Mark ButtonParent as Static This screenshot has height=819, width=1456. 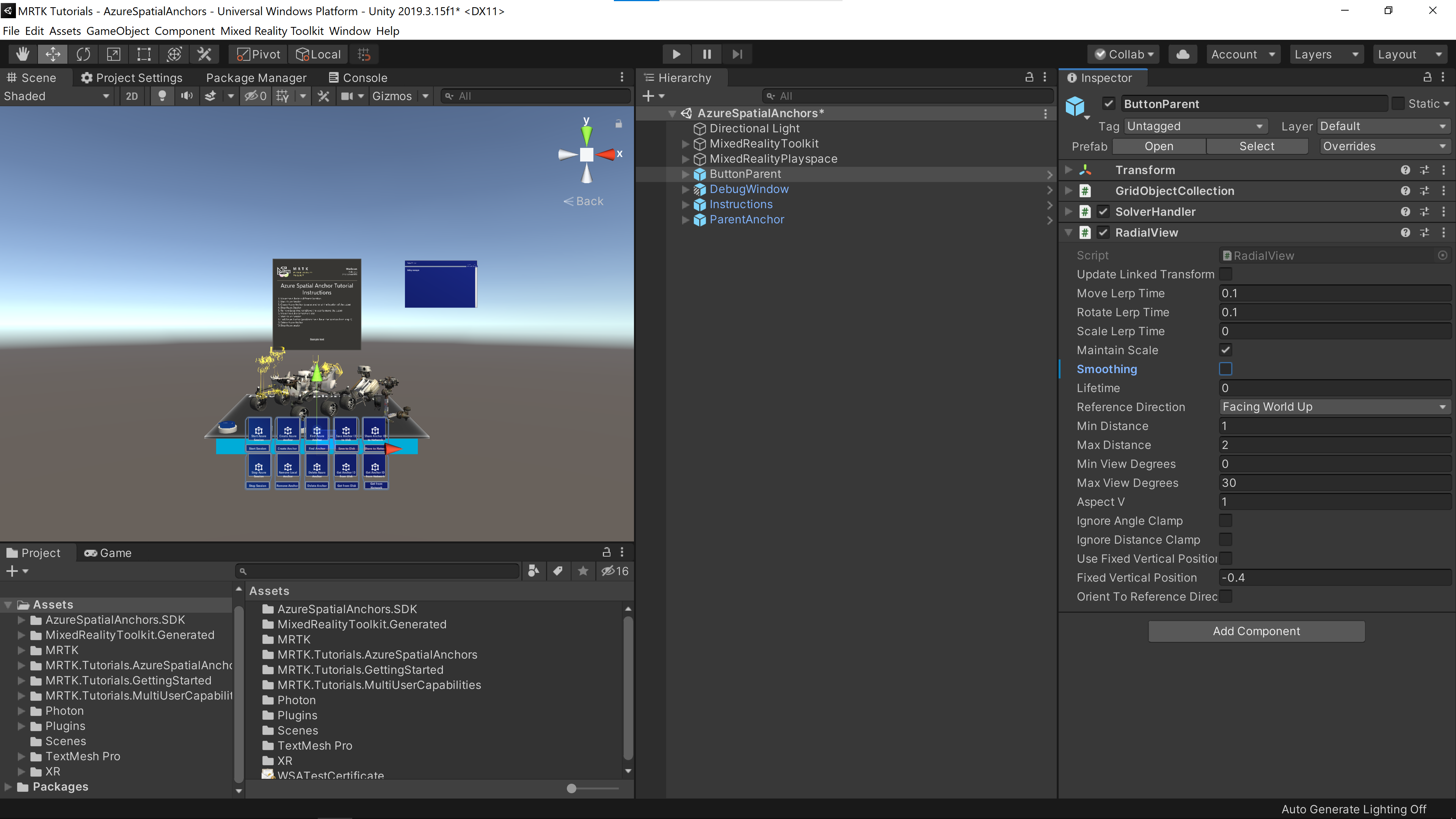coord(1399,104)
